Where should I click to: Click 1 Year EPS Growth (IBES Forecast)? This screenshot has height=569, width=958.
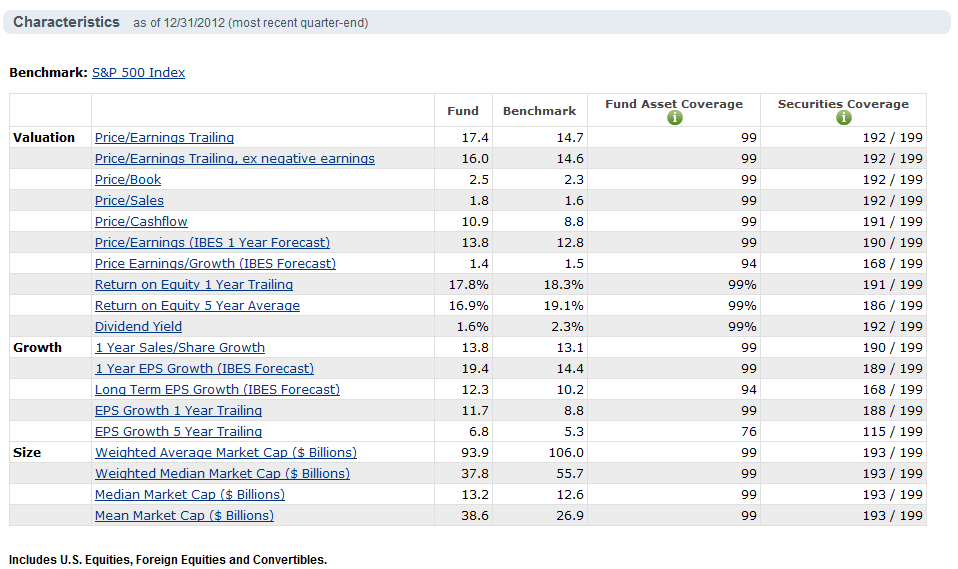pyautogui.click(x=204, y=369)
